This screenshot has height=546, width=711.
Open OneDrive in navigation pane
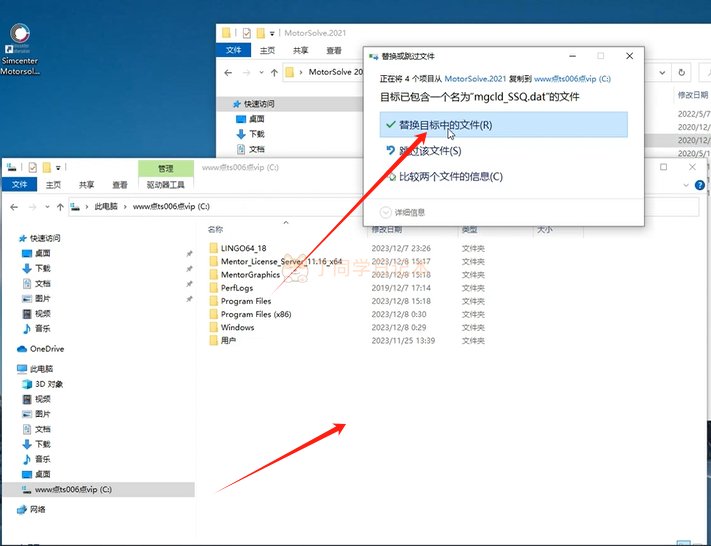[x=46, y=349]
